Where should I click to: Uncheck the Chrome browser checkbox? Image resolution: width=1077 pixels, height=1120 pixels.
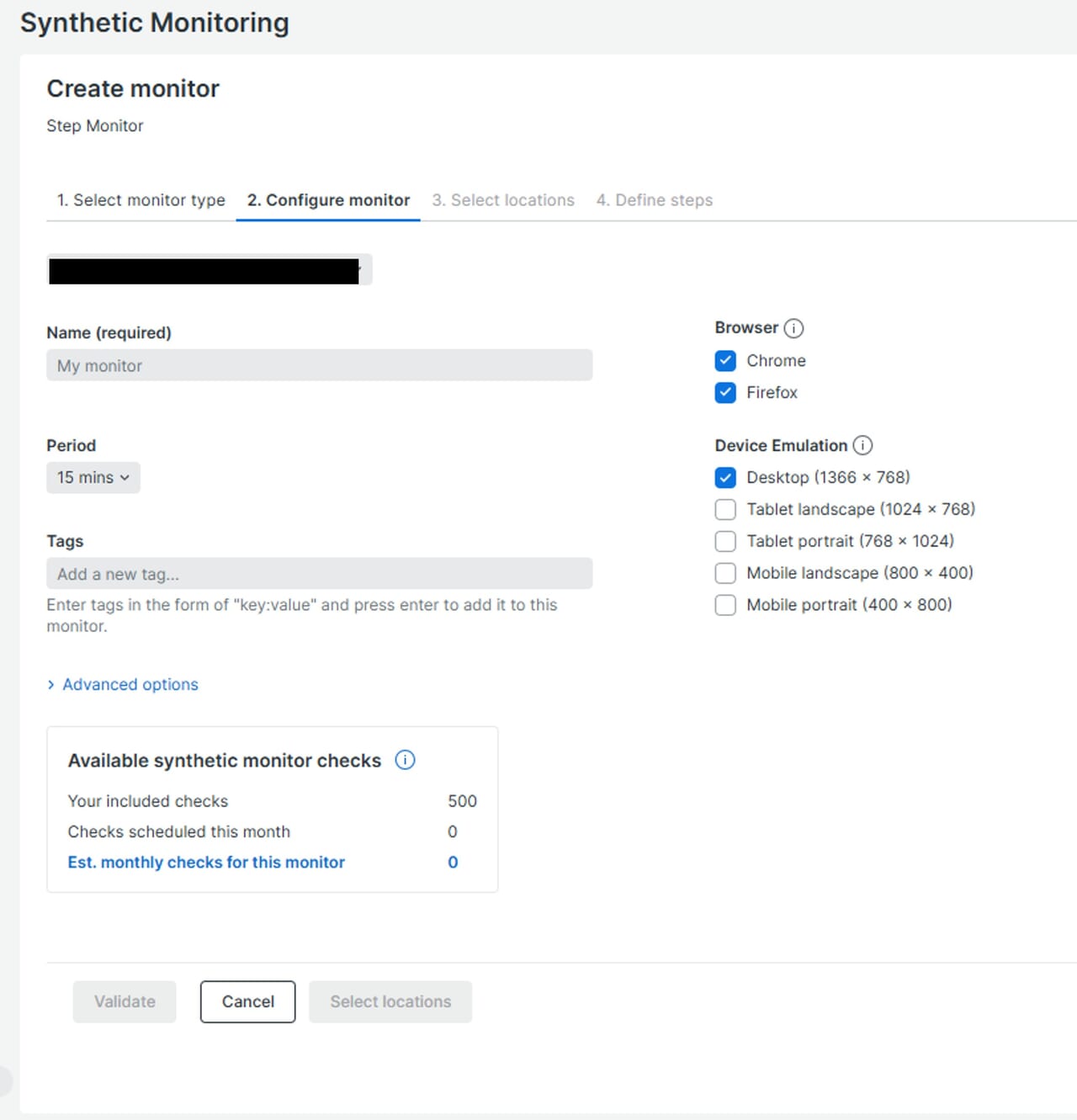pyautogui.click(x=725, y=361)
